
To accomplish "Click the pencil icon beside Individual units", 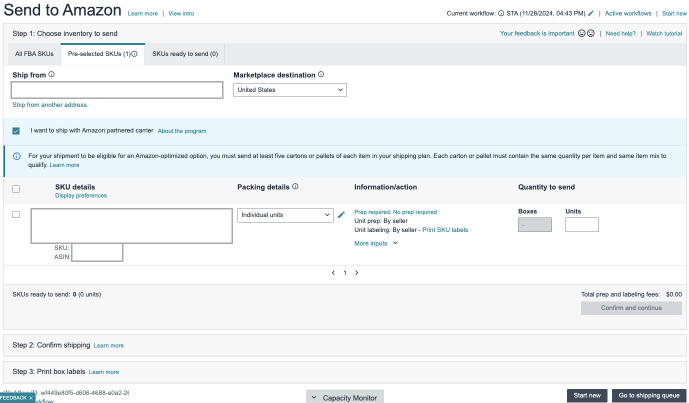I will point(341,214).
